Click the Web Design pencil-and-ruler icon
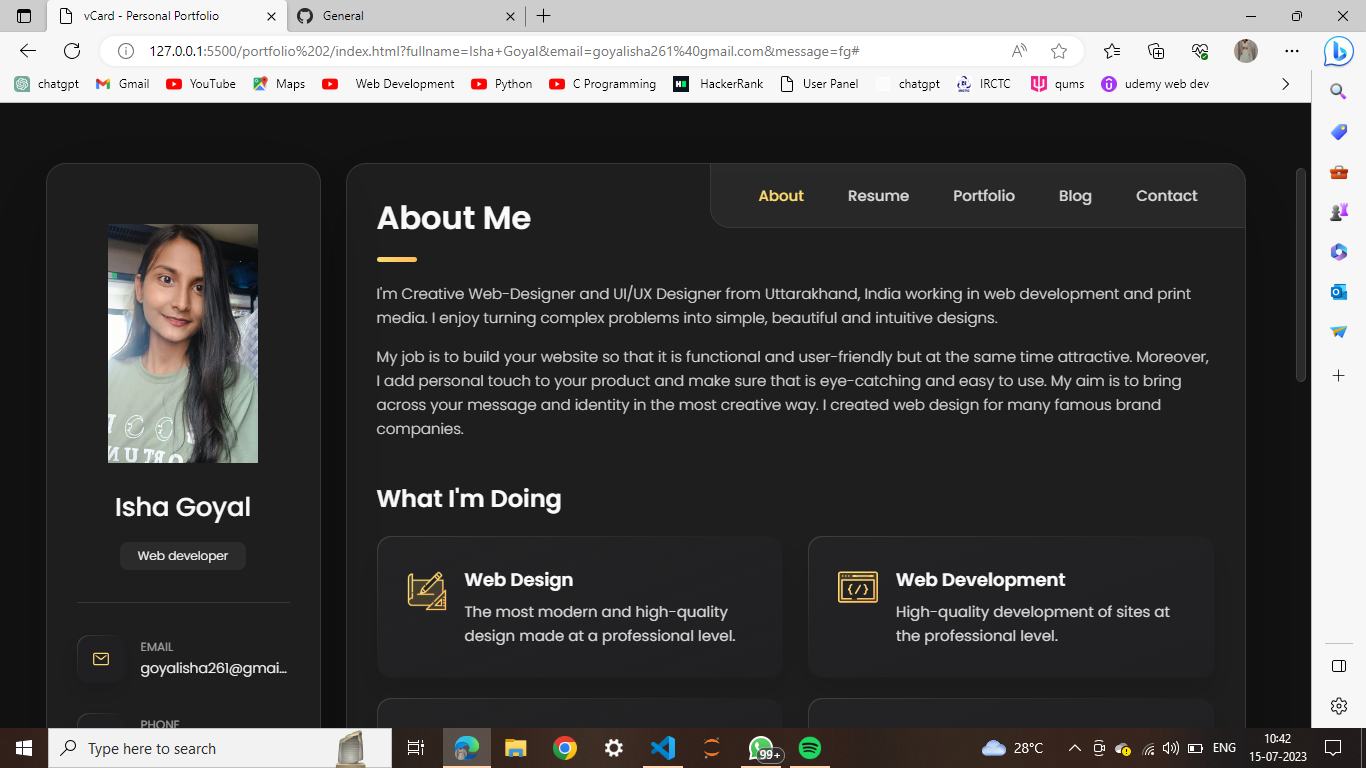Viewport: 1366px width, 768px height. click(425, 590)
